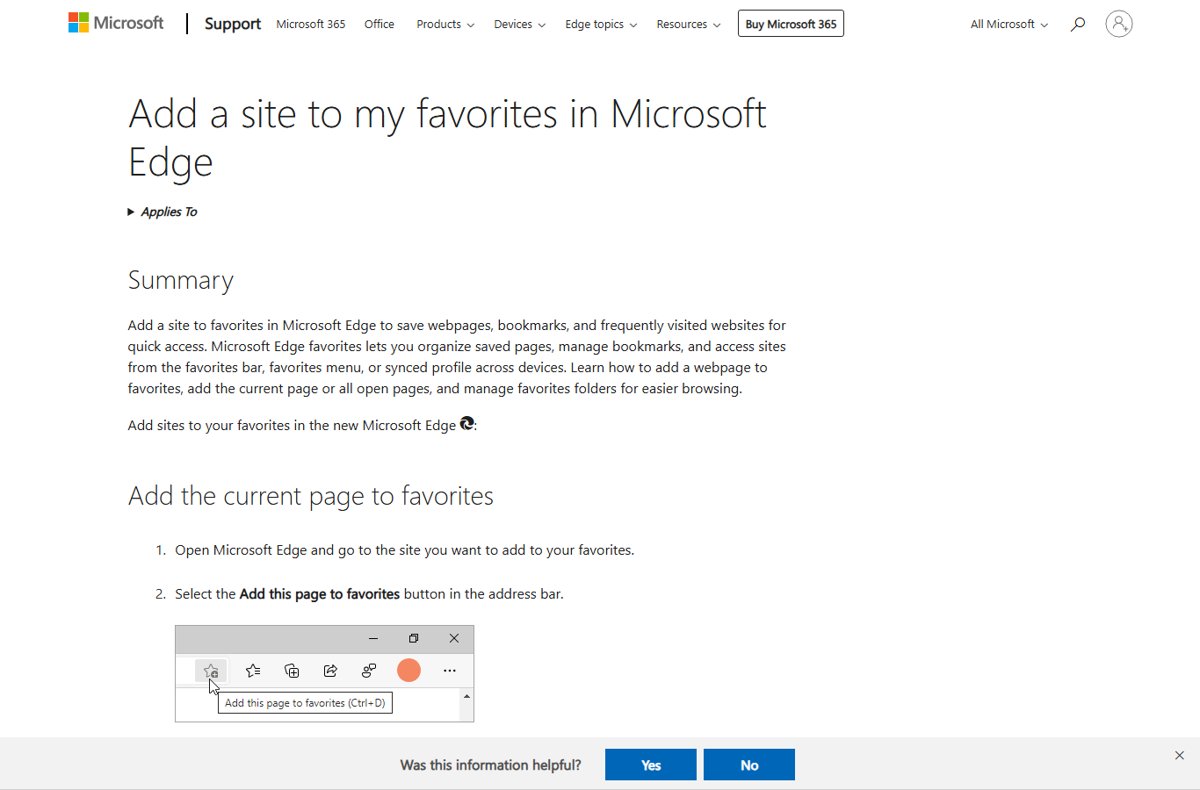The height and width of the screenshot is (790, 1200).
Task: Answer No to helpful question
Action: pos(749,765)
